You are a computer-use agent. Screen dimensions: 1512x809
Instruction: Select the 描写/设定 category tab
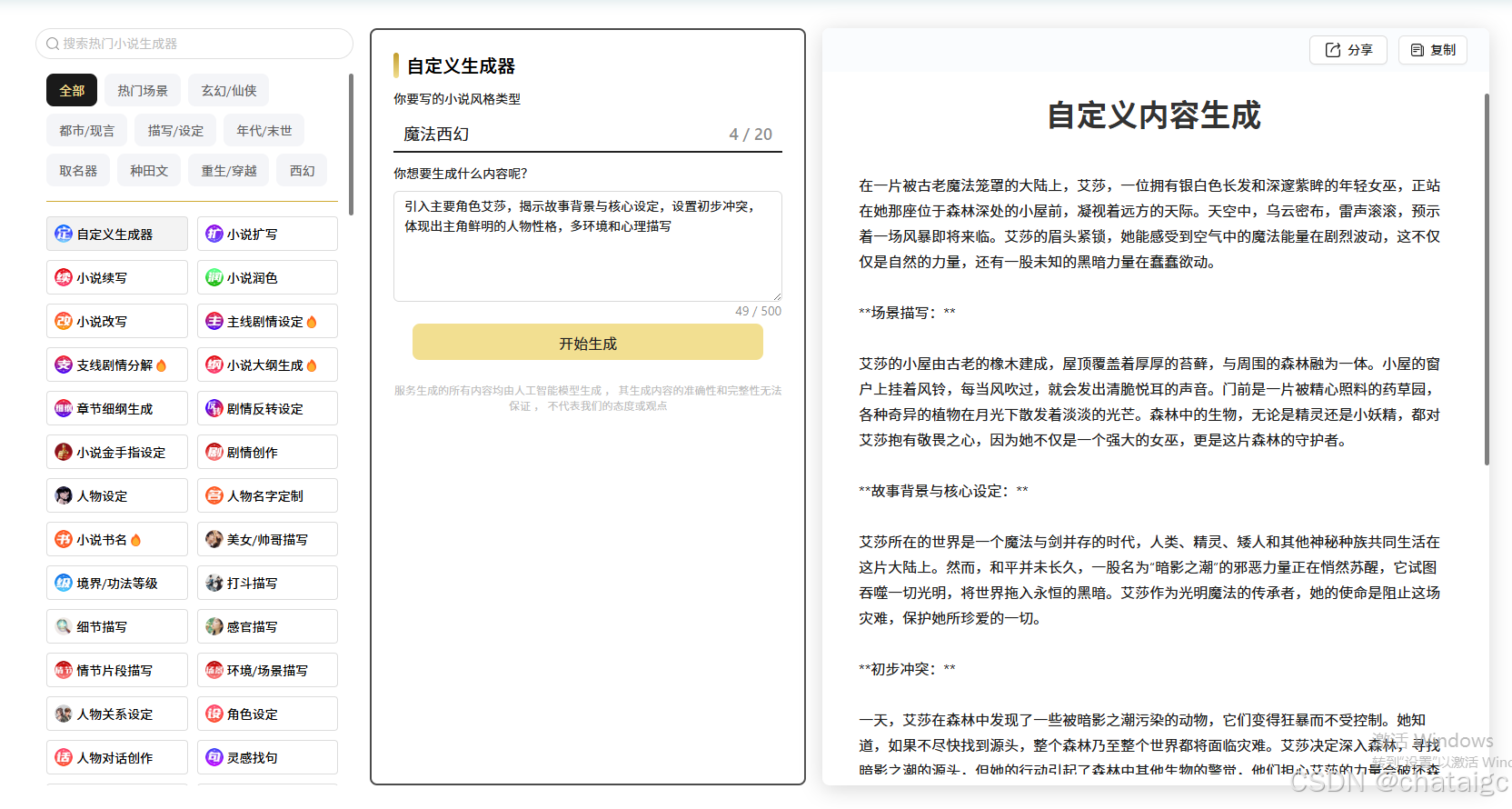176,131
